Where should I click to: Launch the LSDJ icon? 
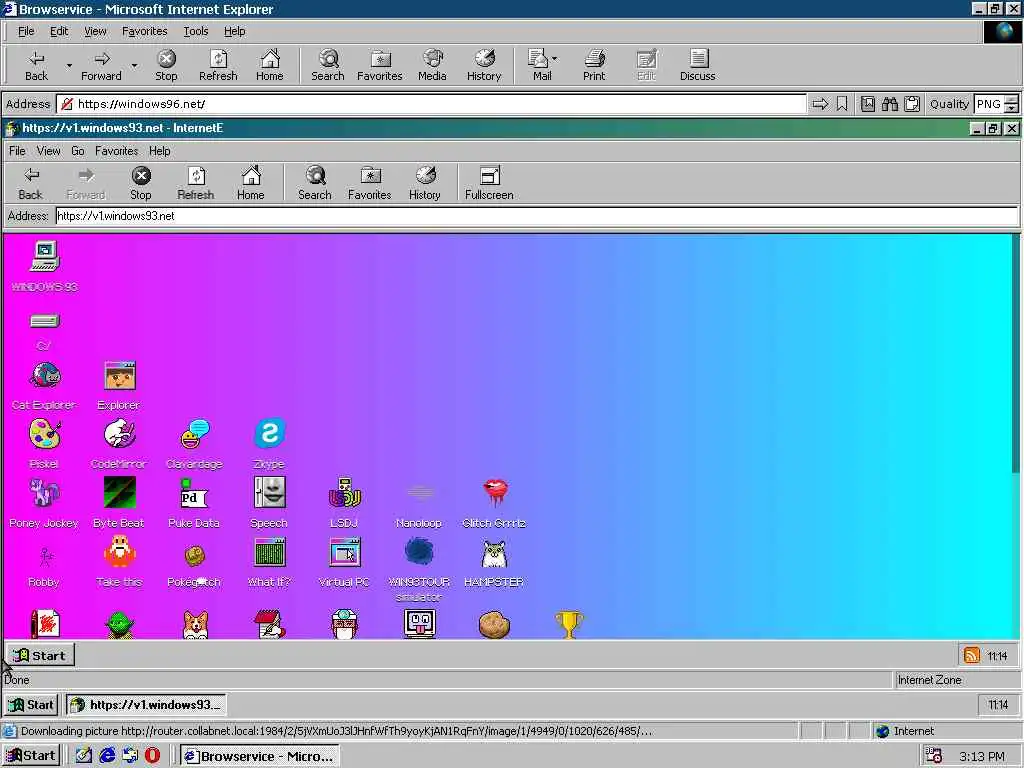(x=345, y=493)
